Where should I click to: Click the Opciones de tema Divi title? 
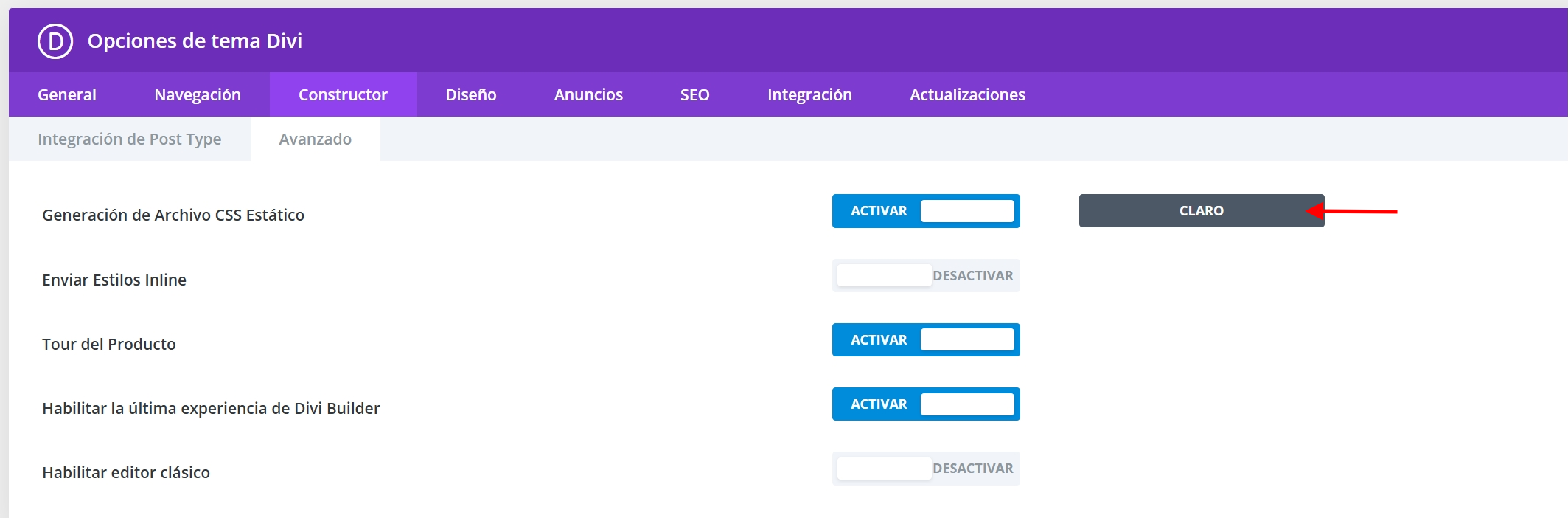click(x=195, y=41)
